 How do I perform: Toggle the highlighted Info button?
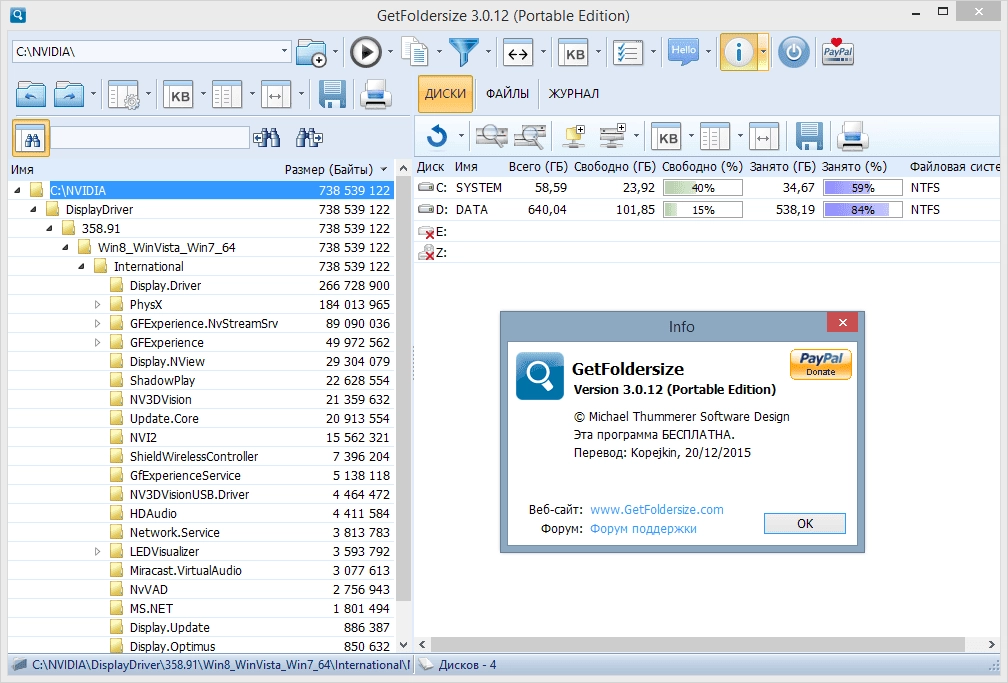click(x=738, y=52)
